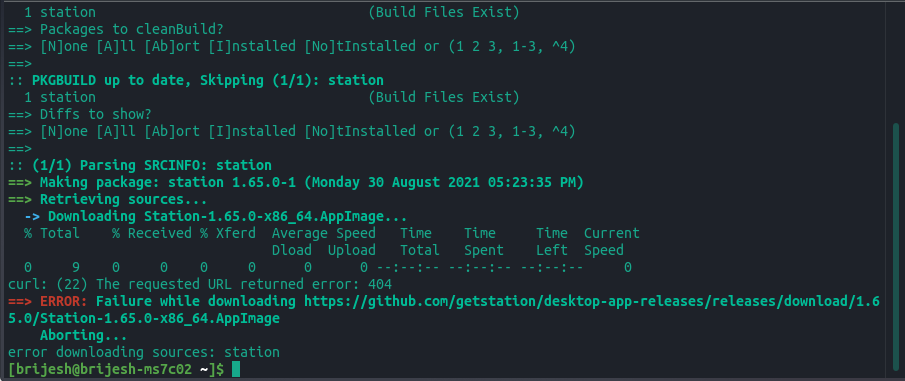
Task: Click the Packages to cleanBuild? line
Action: 115,29
